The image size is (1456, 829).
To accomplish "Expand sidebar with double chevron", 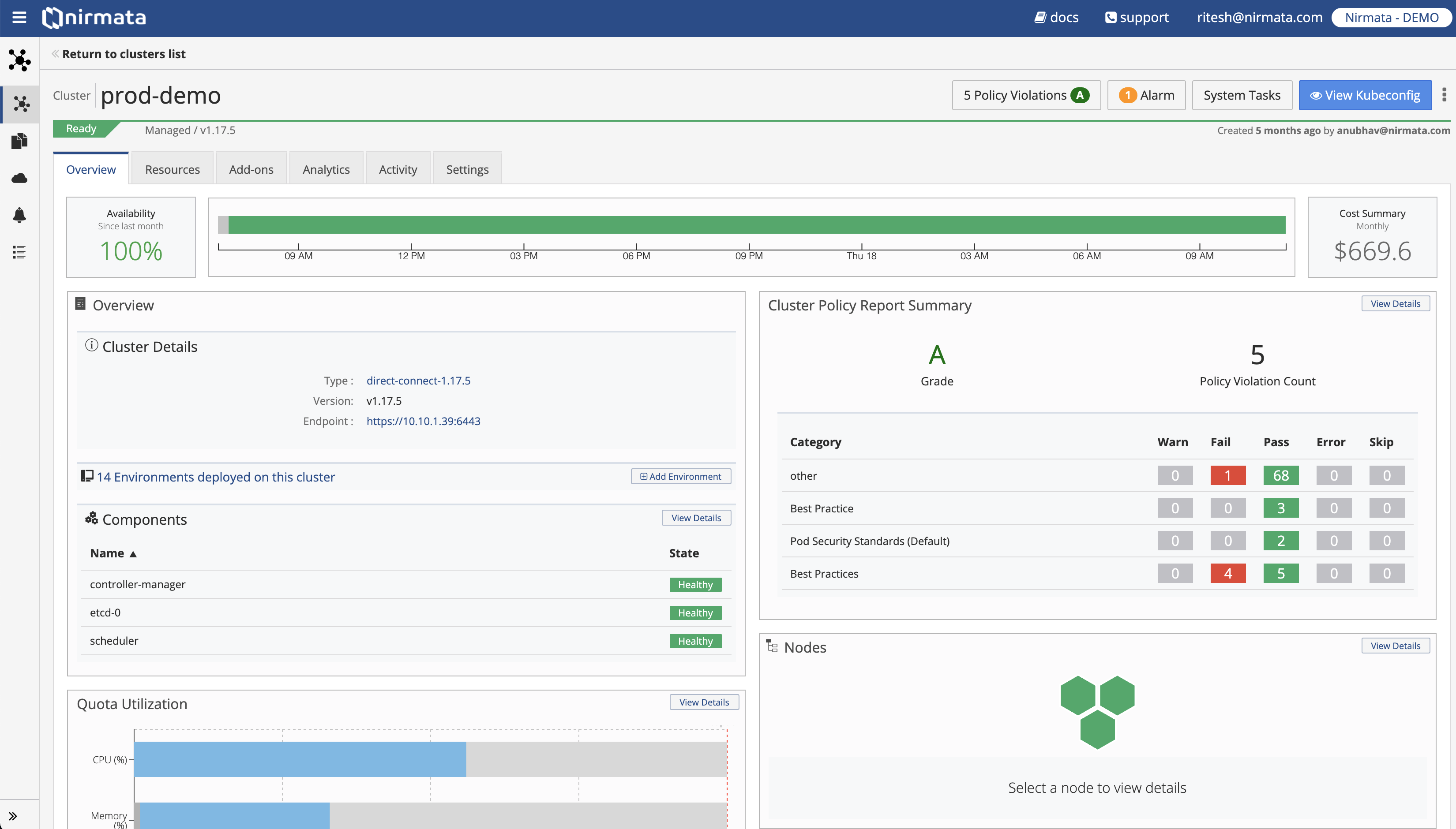I will coord(13,816).
